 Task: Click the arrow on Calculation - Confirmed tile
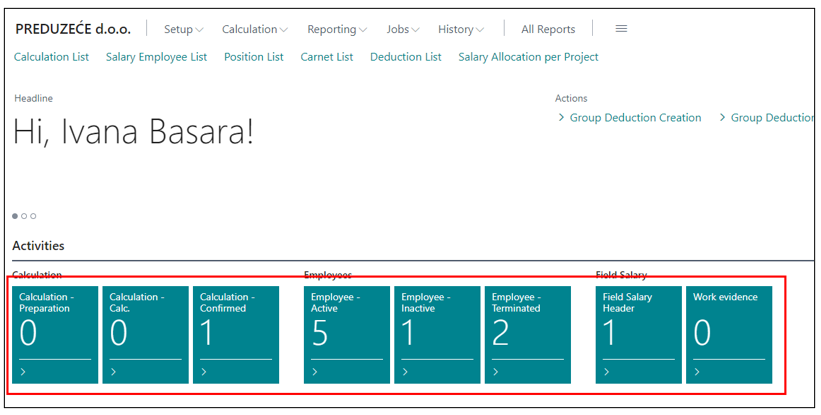[204, 372]
